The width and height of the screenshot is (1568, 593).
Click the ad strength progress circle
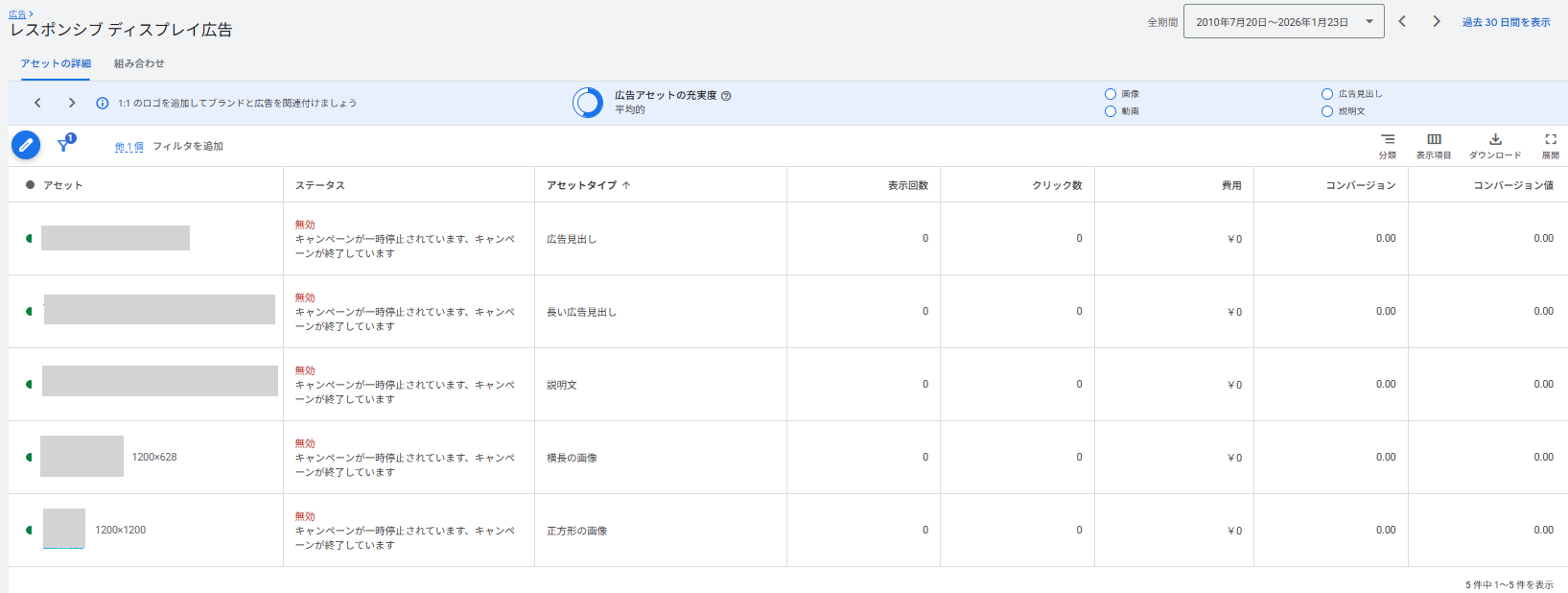(588, 103)
